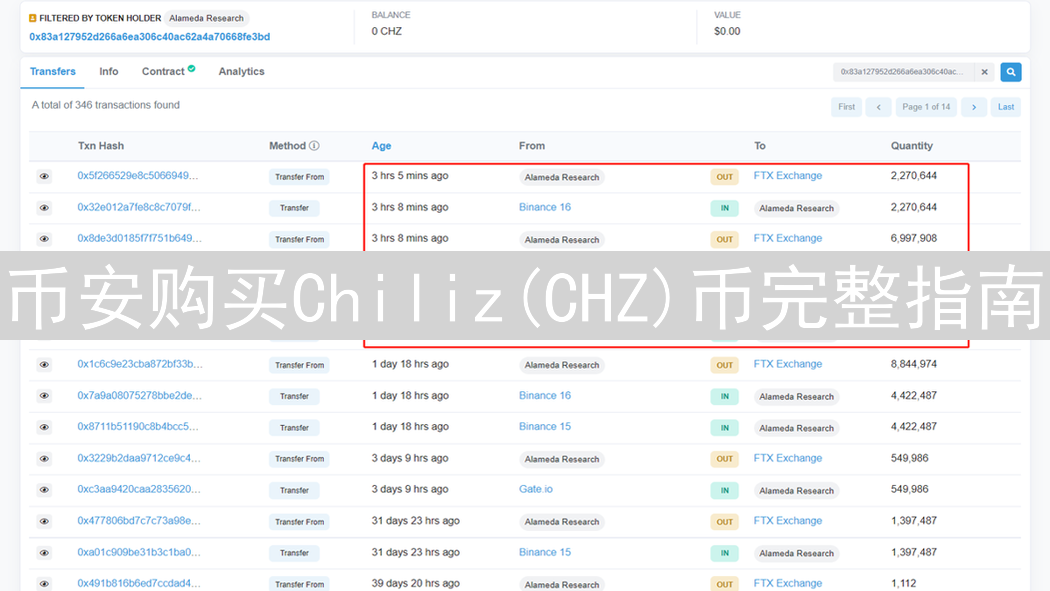
Task: Open FTX Exchange recipient at 3 hrs 5 mins
Action: 788,175
